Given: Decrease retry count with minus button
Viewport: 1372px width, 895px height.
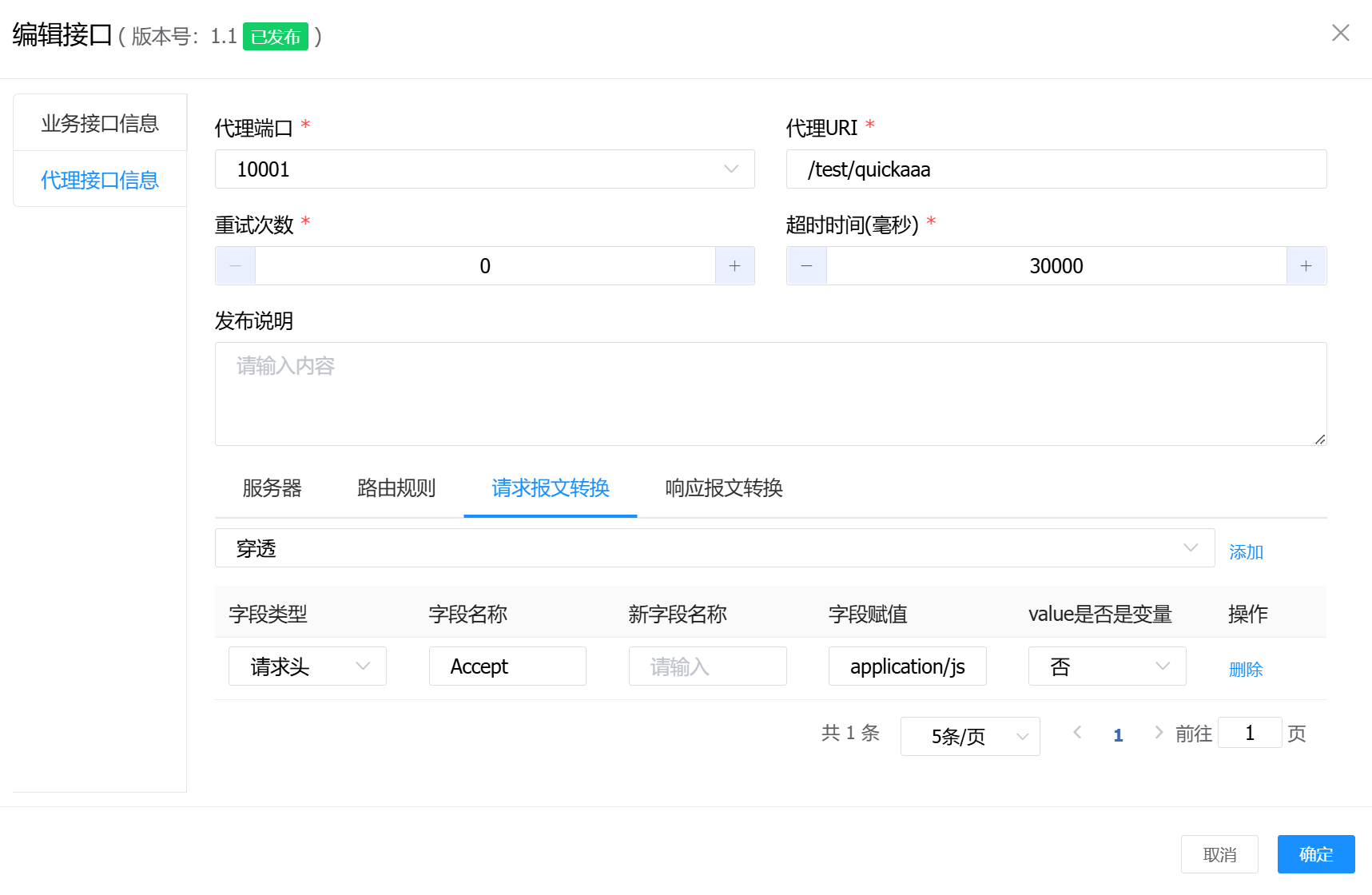Looking at the screenshot, I should pyautogui.click(x=236, y=266).
